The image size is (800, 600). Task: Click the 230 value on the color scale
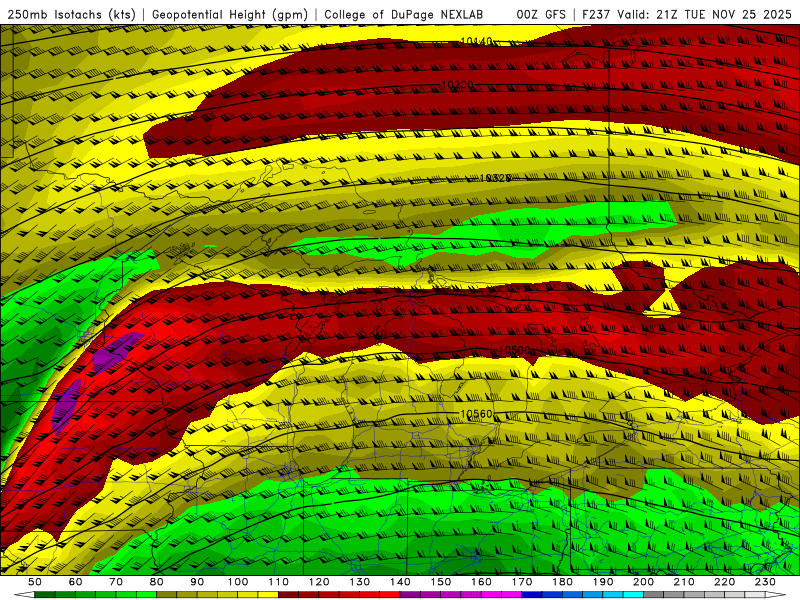[765, 582]
